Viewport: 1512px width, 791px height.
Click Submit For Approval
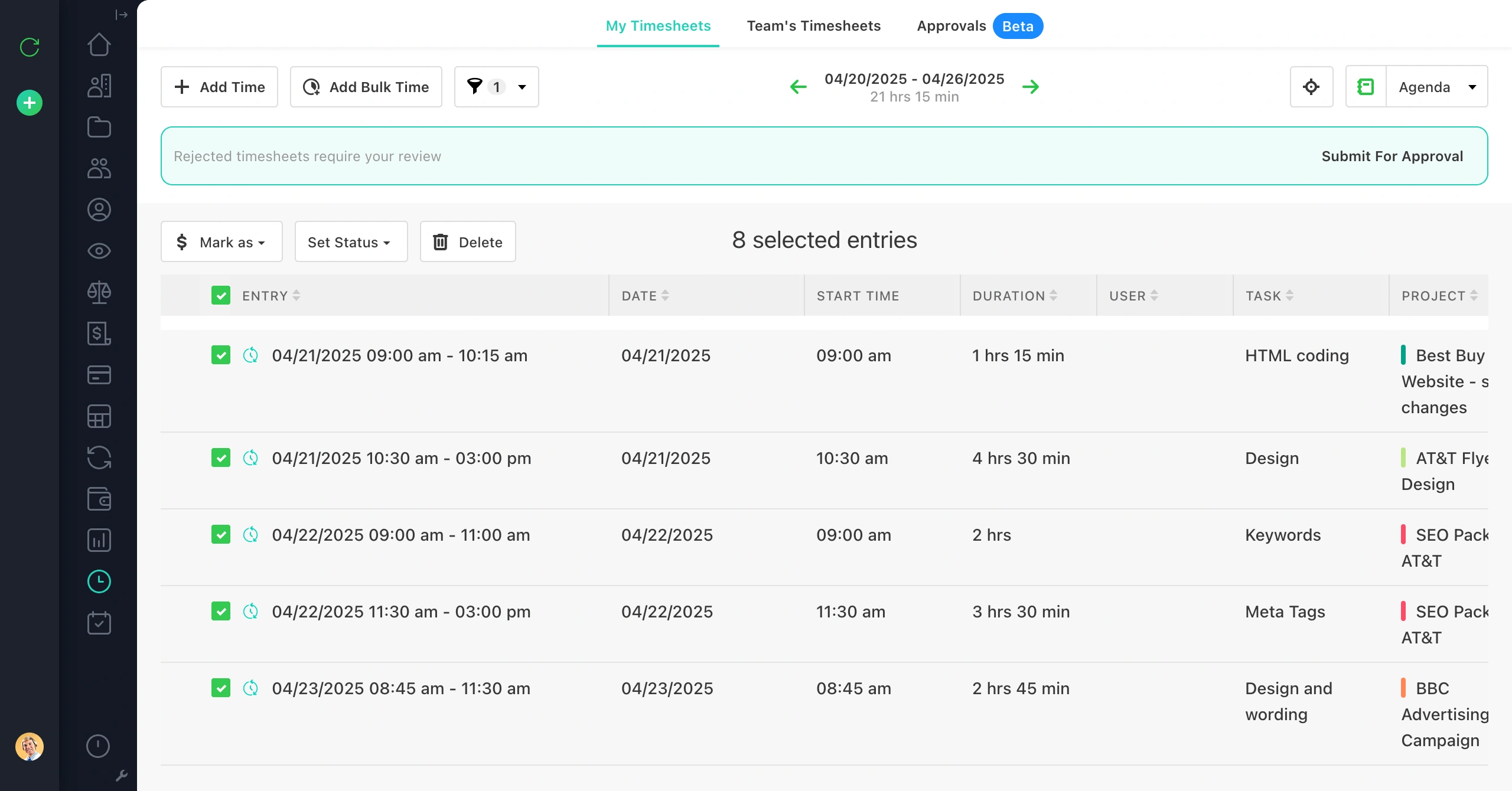coord(1392,156)
